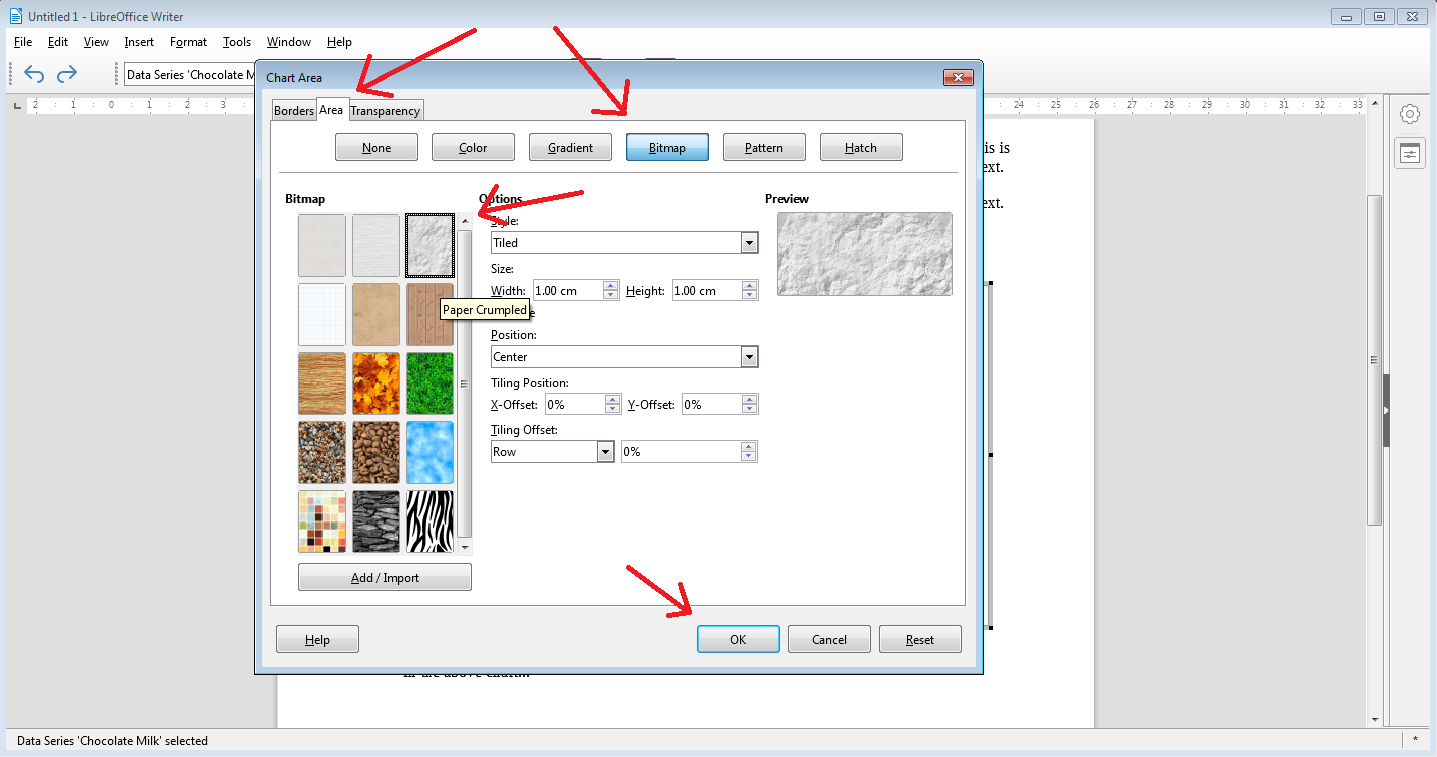Open the Tools menu
The width and height of the screenshot is (1437, 757).
(x=237, y=42)
